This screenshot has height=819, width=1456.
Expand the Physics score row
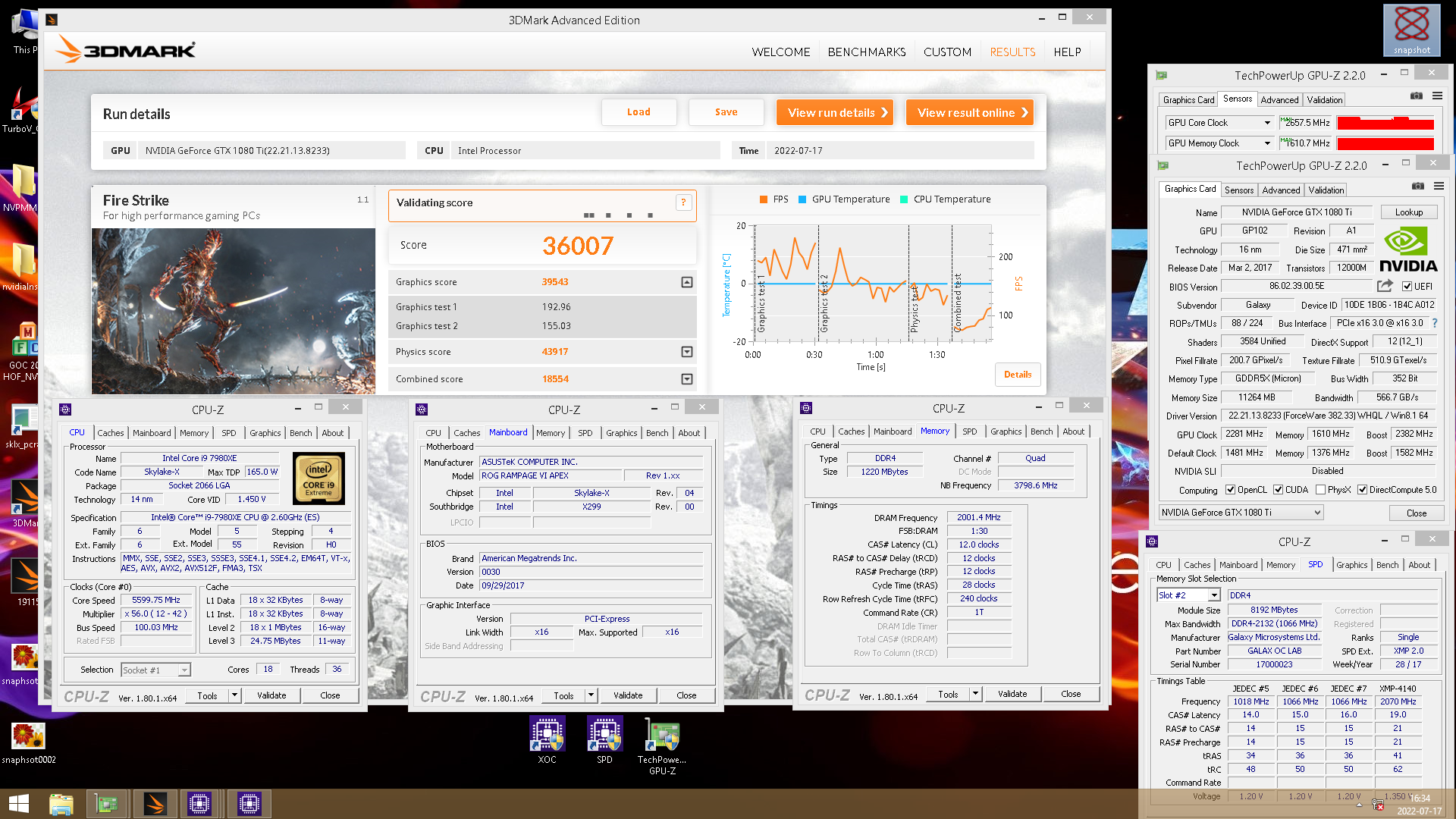(686, 352)
